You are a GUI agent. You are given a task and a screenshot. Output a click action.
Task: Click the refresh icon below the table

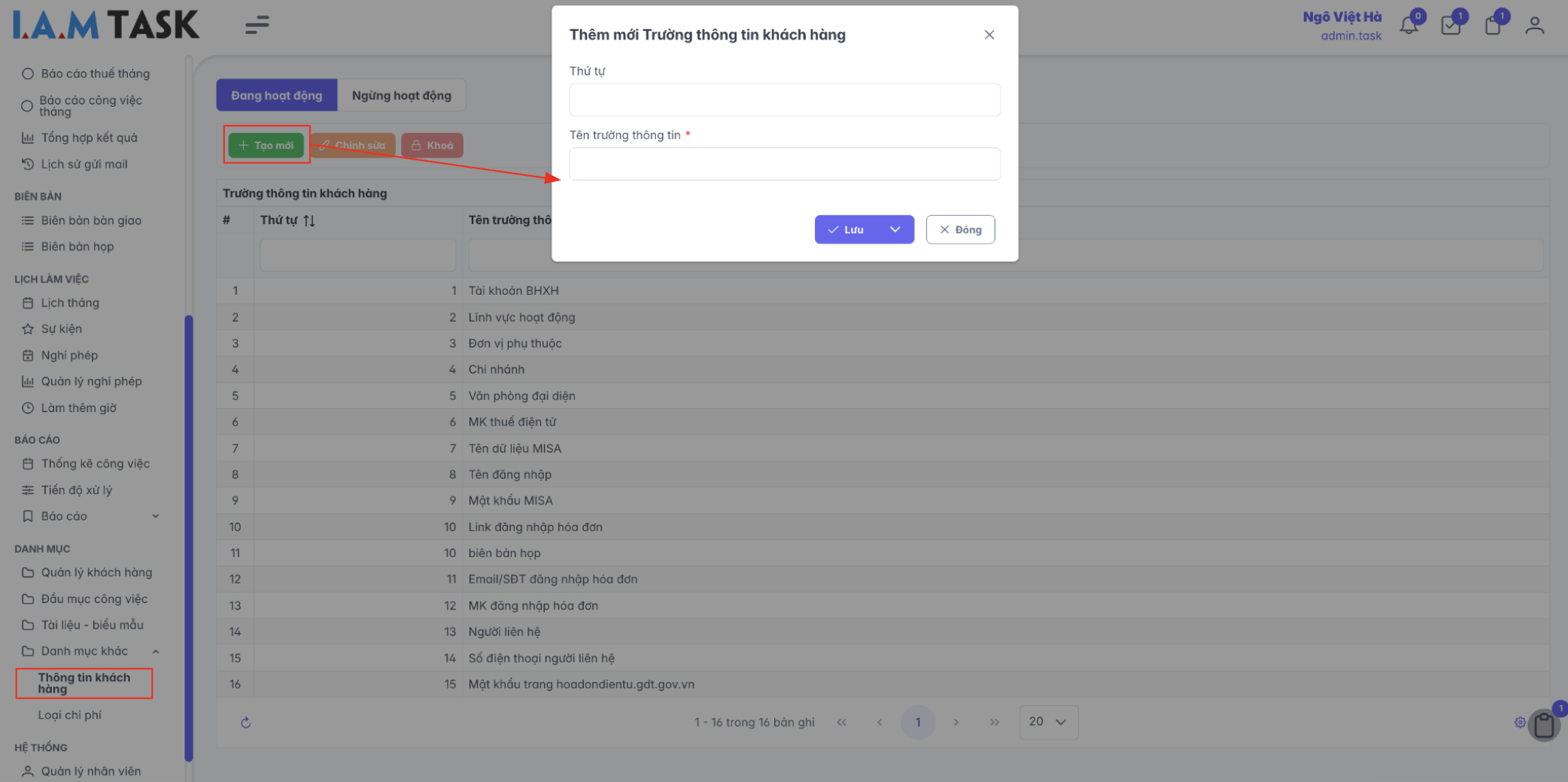coord(245,723)
